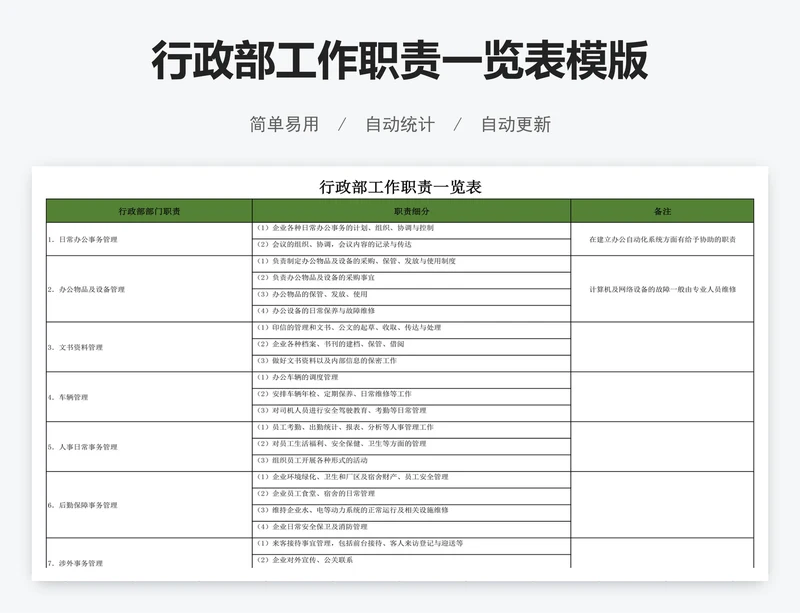The height and width of the screenshot is (613, 800).
Task: Click the cell 办公物品的保管、发放、使用
Action: (x=411, y=297)
